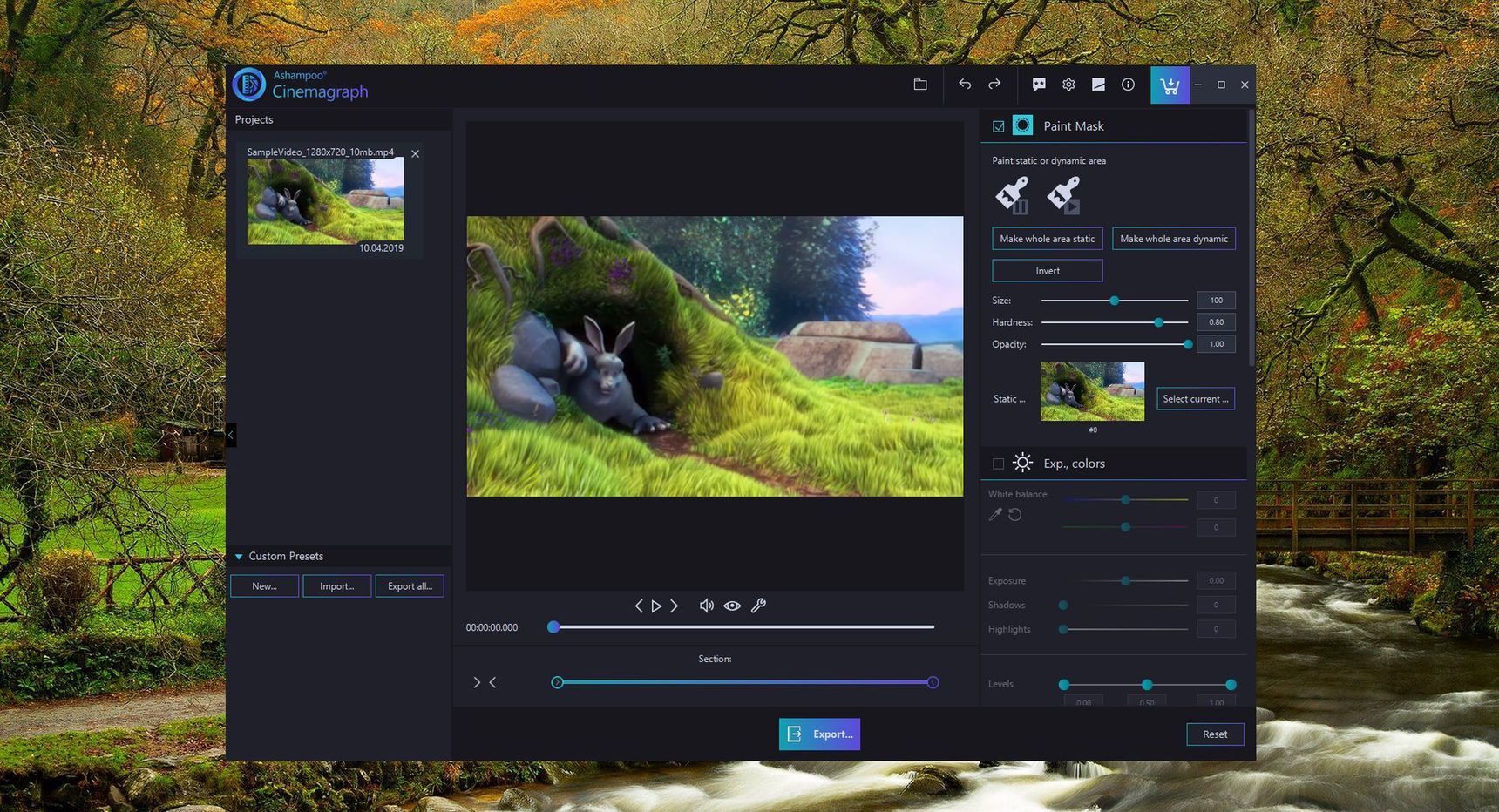Click the Opacity value field
1499x812 pixels.
click(x=1216, y=344)
